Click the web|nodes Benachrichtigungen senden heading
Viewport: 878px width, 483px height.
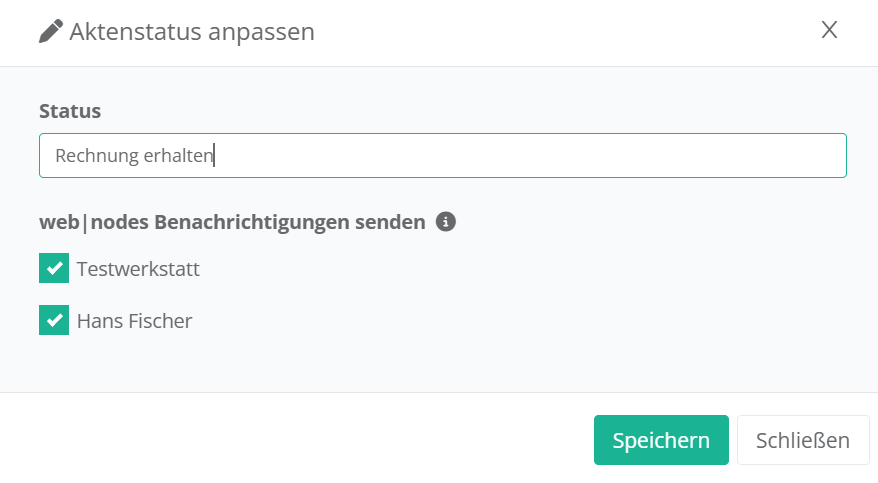pyautogui.click(x=232, y=222)
